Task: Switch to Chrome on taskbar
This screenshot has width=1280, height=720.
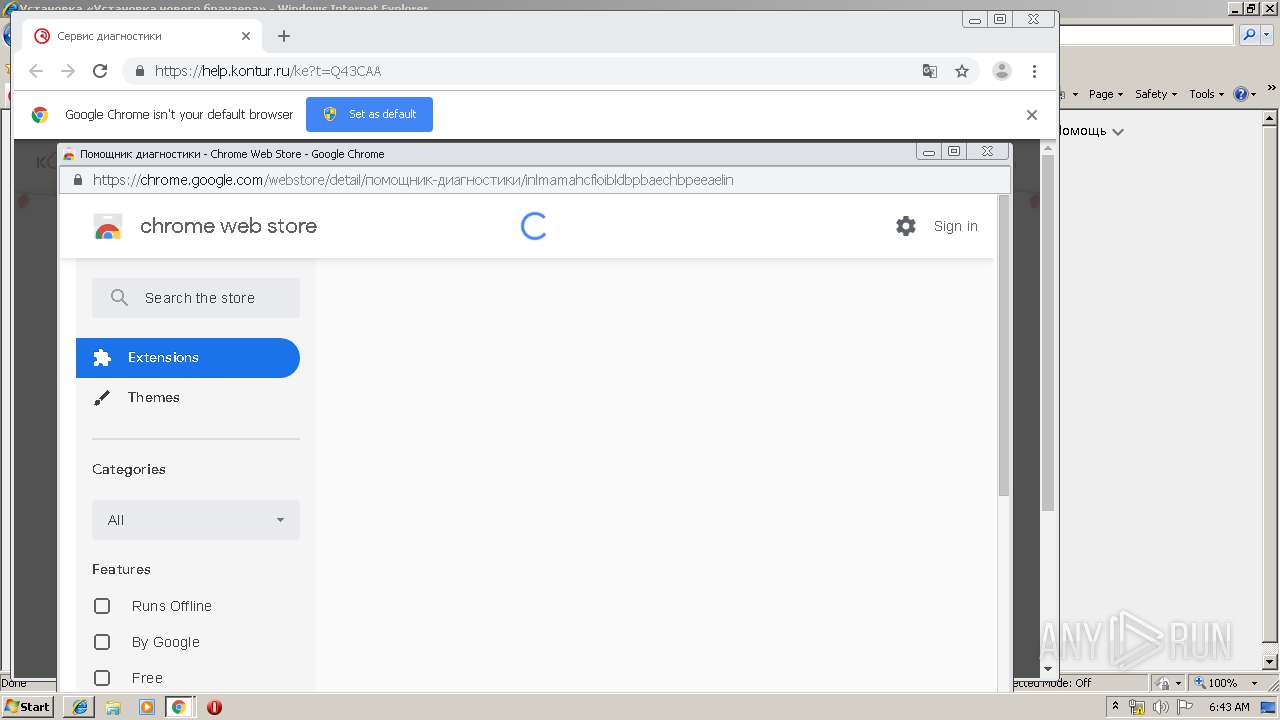Action: (179, 707)
